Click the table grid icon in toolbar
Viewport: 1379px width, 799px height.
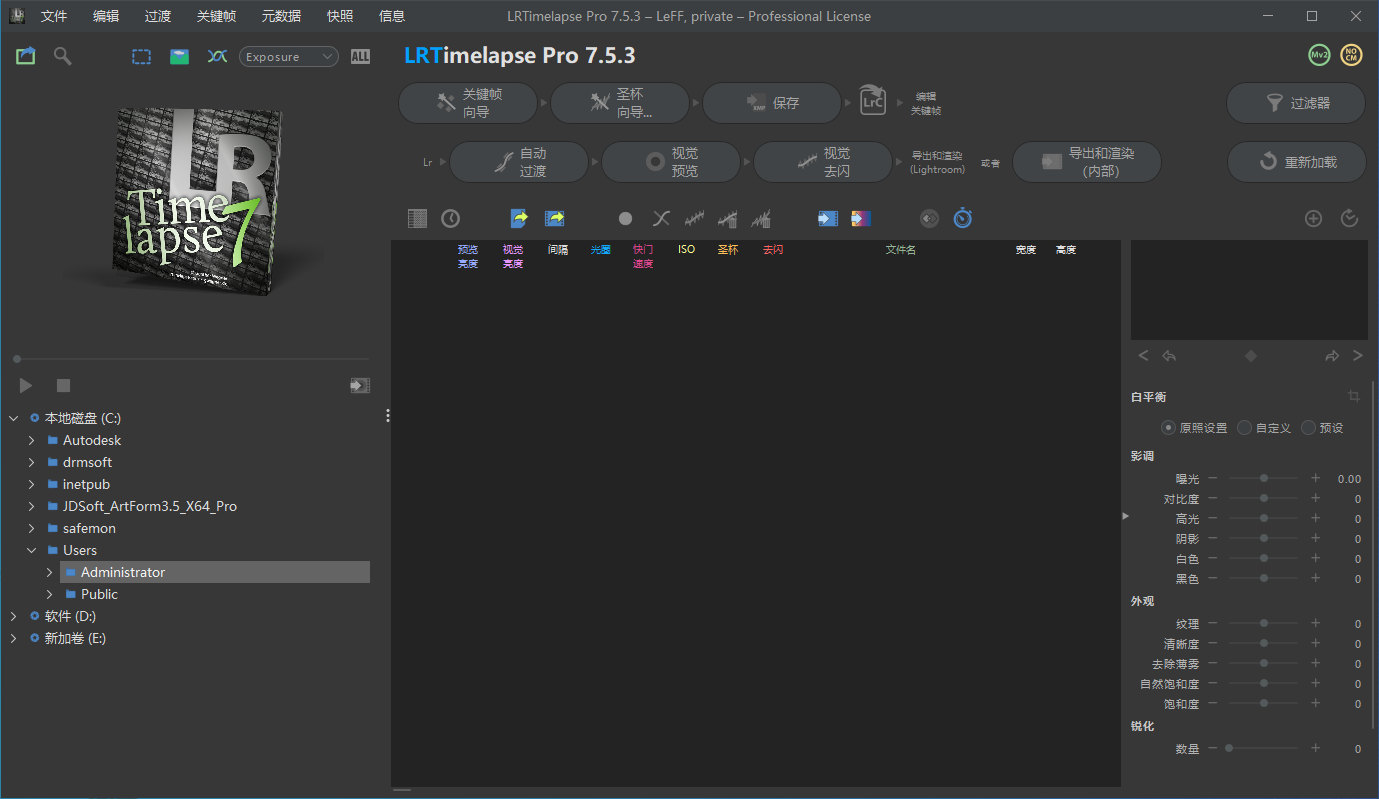click(x=418, y=218)
